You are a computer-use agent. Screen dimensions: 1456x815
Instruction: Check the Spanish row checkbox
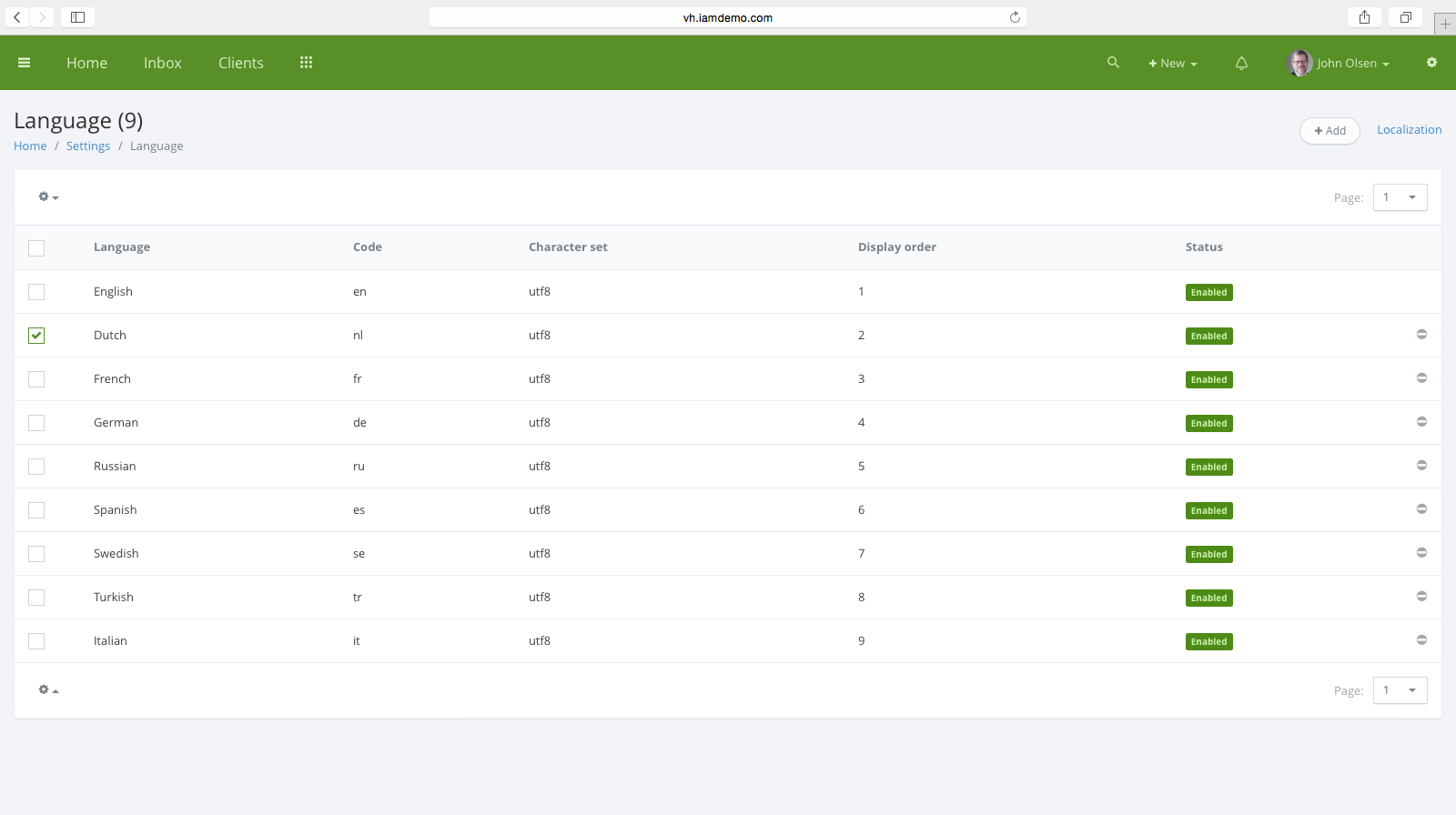pos(36,510)
